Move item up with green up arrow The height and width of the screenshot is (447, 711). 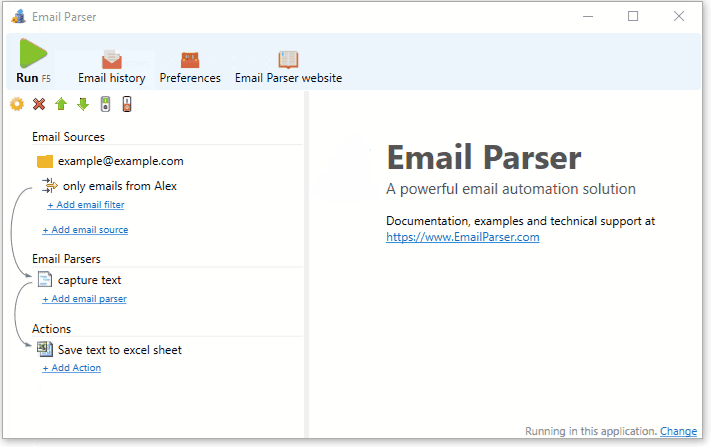61,104
